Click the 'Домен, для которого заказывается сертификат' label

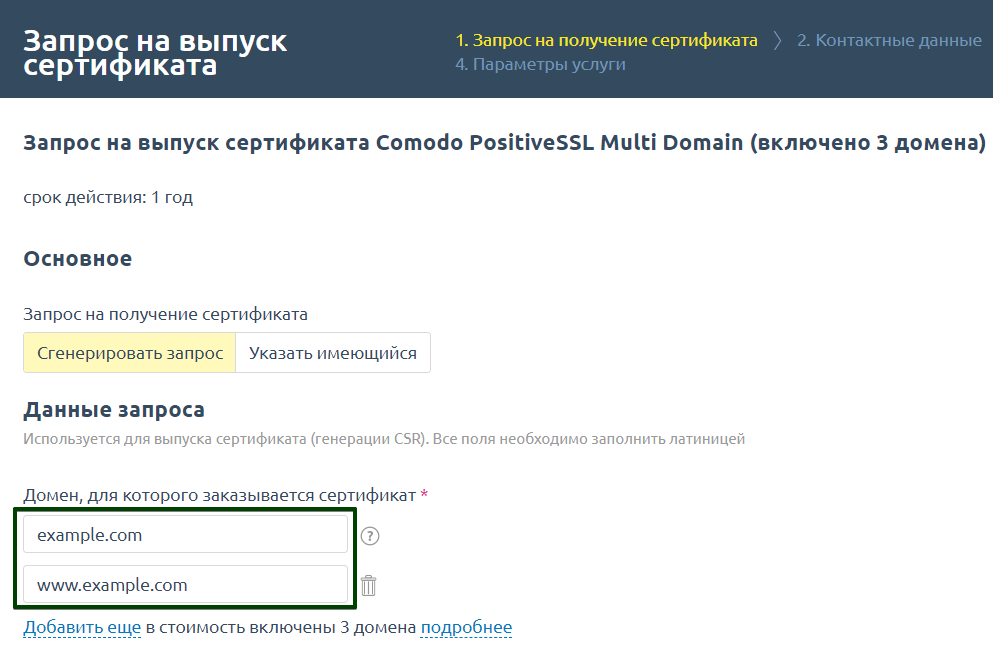coord(220,495)
